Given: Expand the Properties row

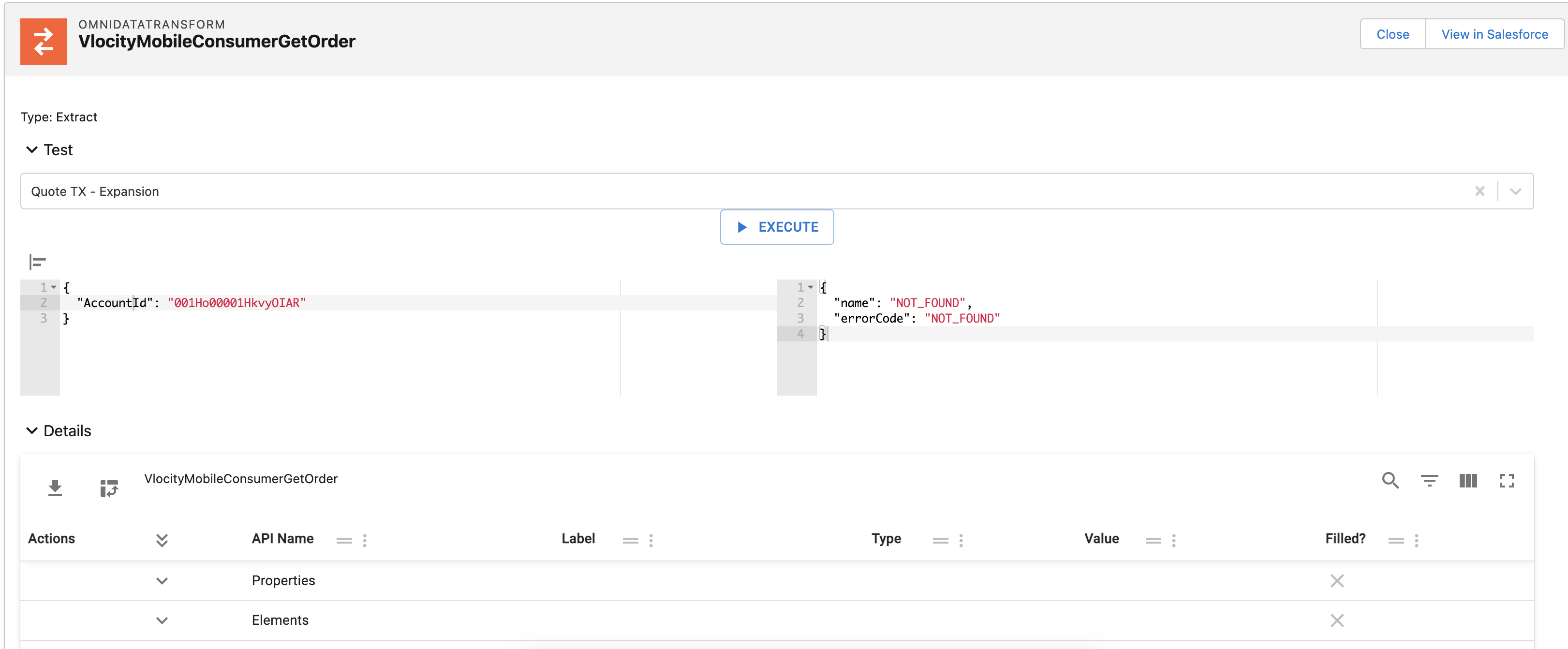Looking at the screenshot, I should click(162, 581).
